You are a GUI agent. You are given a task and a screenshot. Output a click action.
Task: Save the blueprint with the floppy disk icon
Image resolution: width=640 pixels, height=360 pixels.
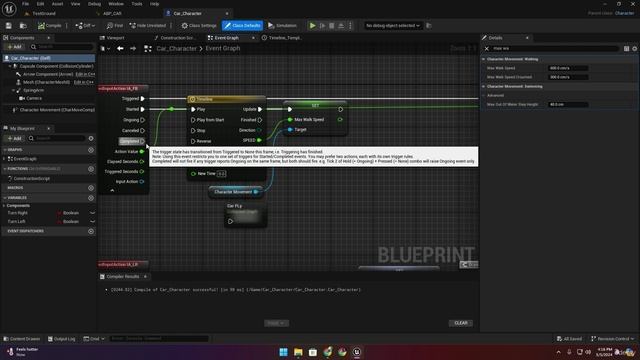click(x=9, y=26)
